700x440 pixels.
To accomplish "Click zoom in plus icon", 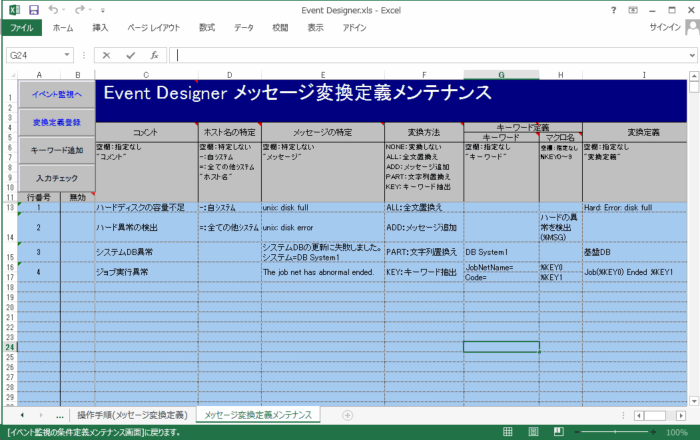I will tap(654, 432).
